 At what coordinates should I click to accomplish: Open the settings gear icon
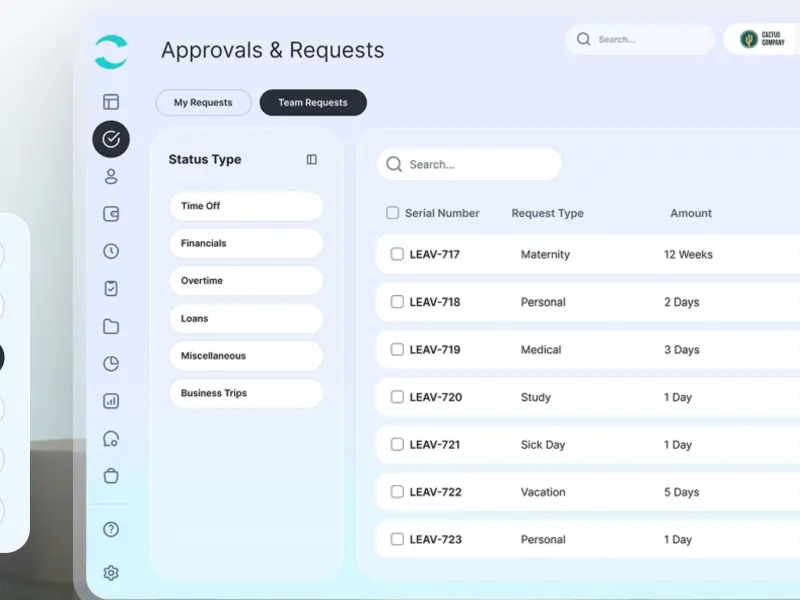111,573
